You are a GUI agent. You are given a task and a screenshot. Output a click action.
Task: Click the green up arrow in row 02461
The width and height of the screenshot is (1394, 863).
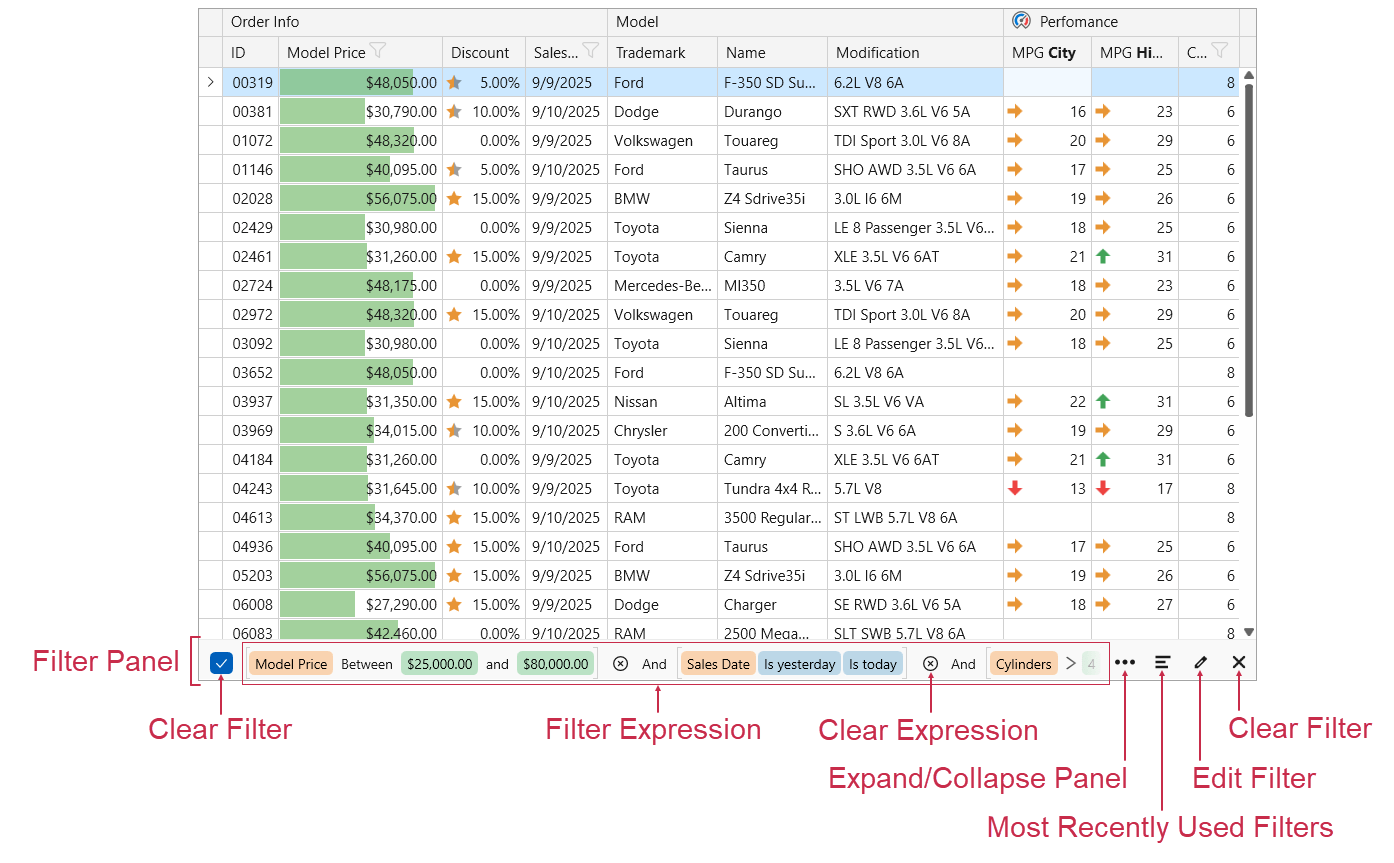coord(1103,256)
